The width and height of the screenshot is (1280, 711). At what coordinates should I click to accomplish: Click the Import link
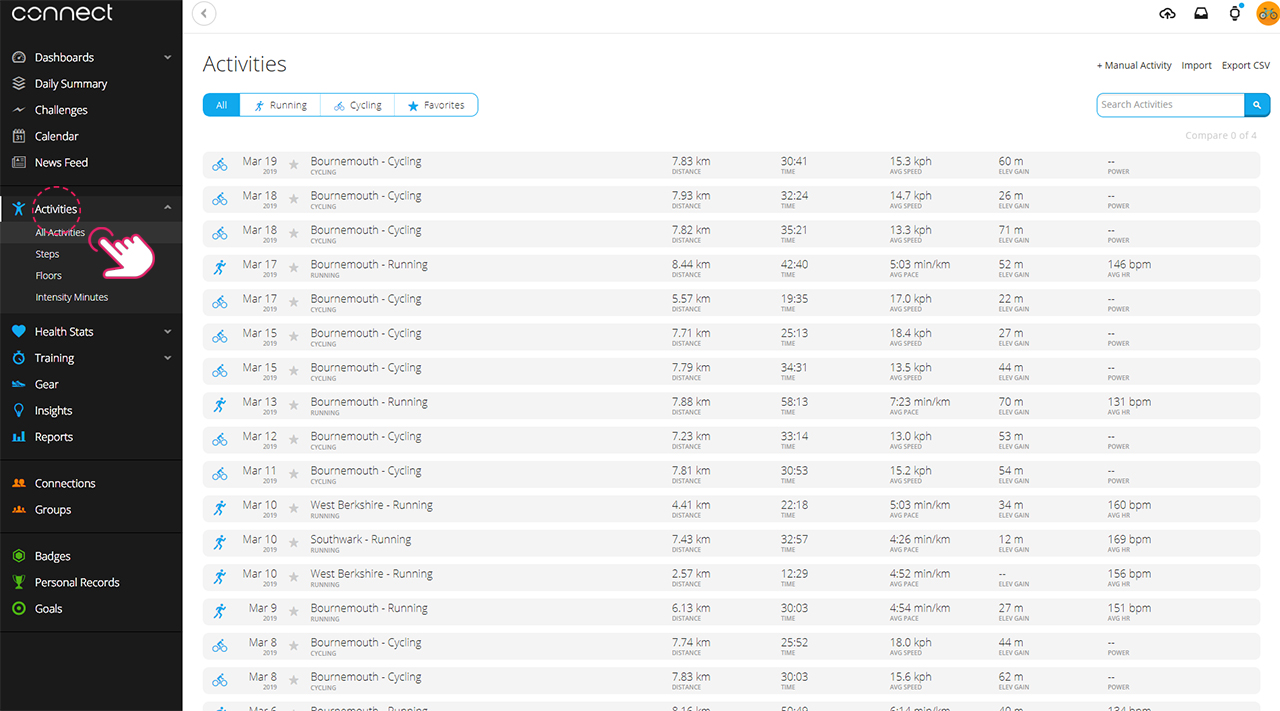coord(1196,65)
